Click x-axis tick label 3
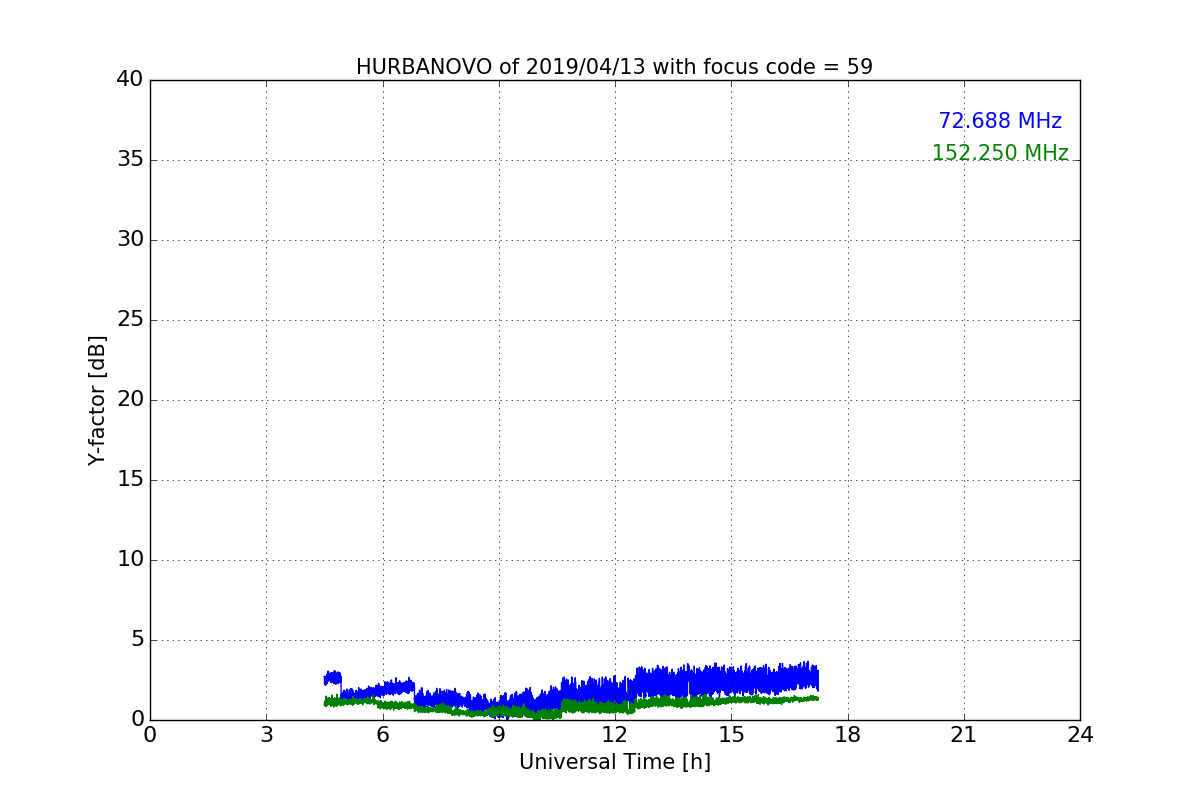Image resolution: width=1200 pixels, height=800 pixels. 266,734
